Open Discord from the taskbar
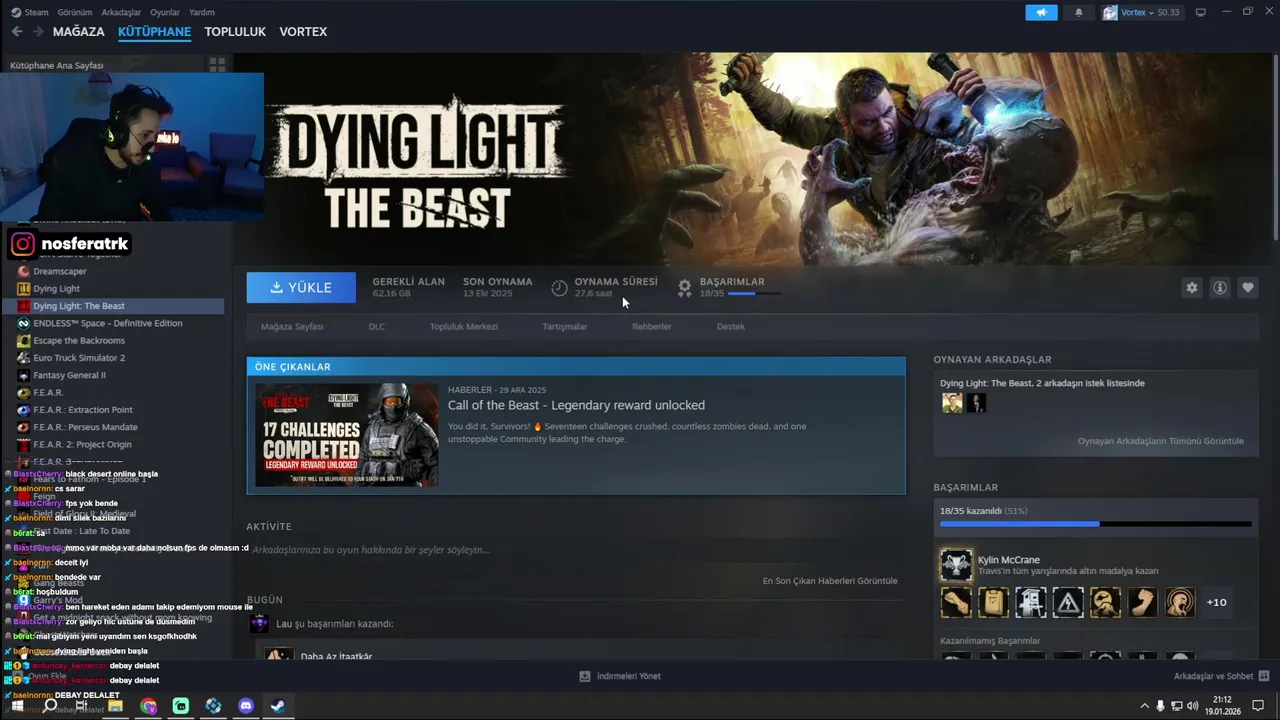 click(x=246, y=706)
